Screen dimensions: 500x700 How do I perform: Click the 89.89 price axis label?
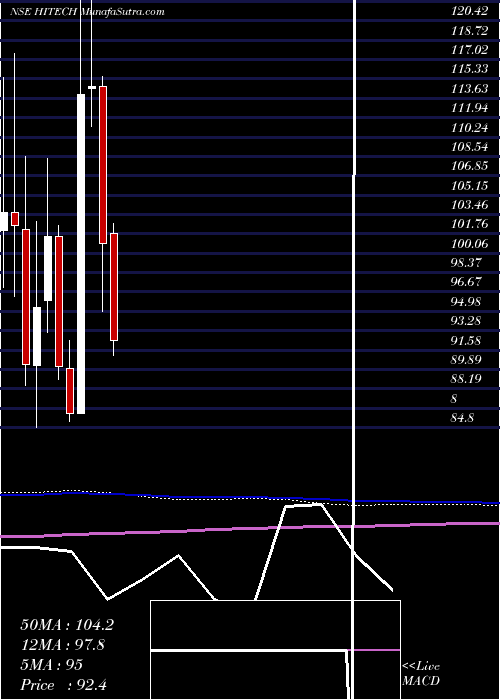pos(466,360)
